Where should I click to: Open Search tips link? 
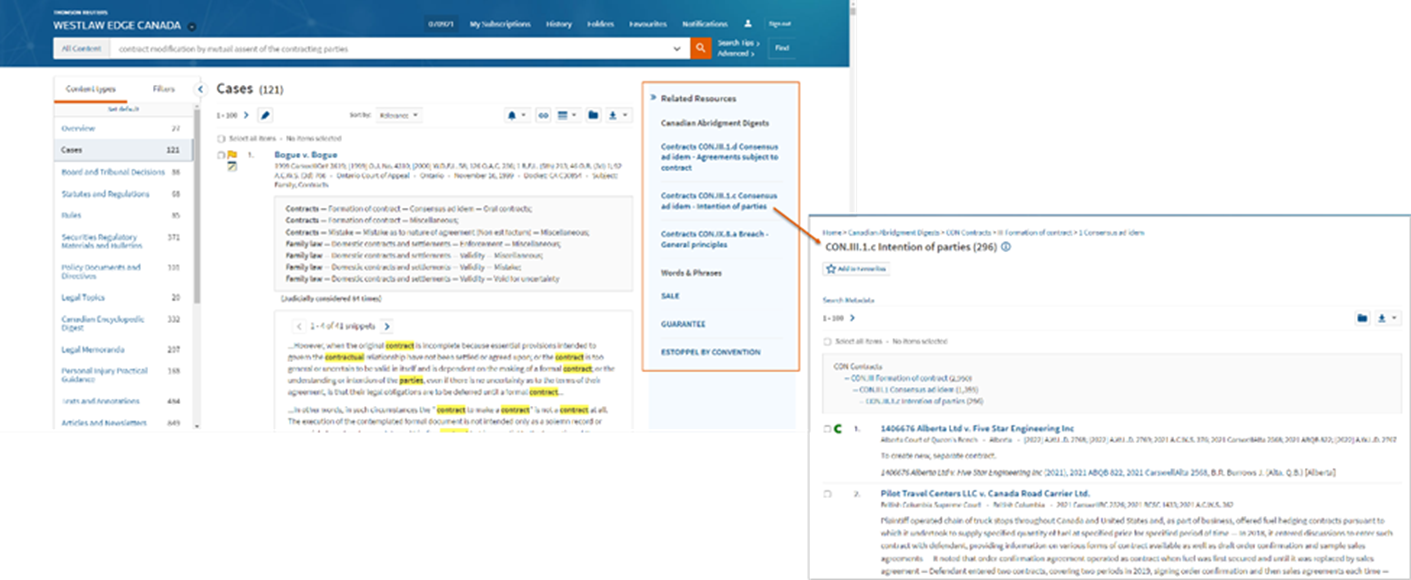click(x=738, y=43)
